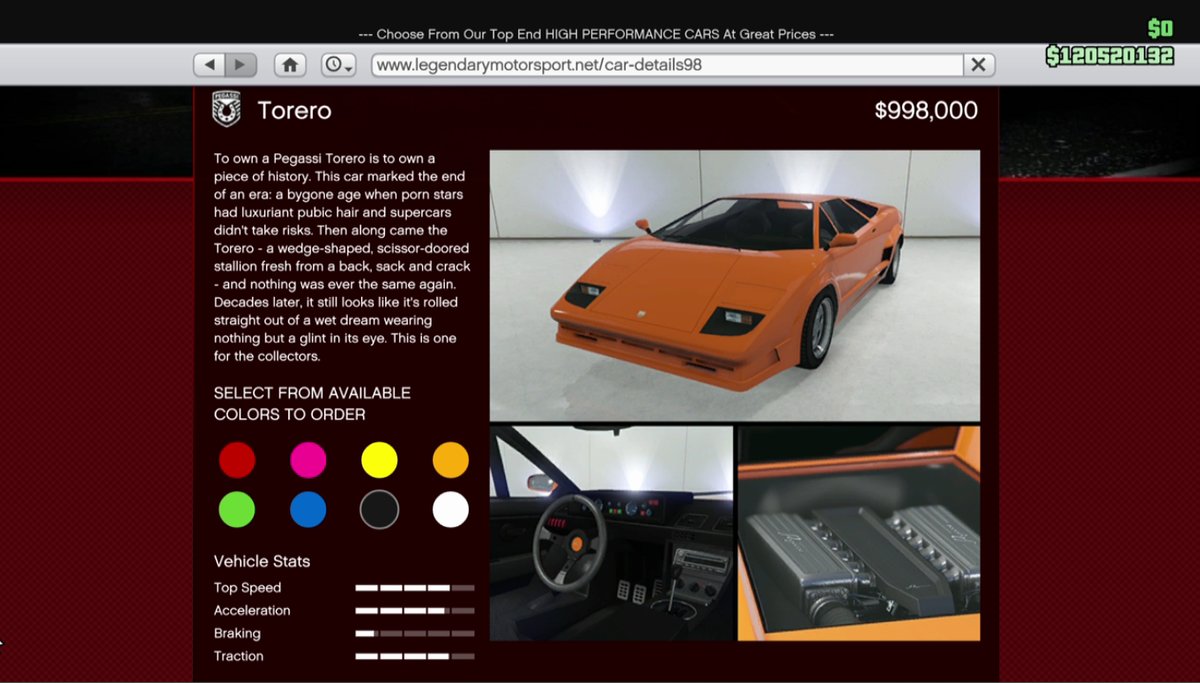Click the Acceleration stat bar
The width and height of the screenshot is (1200, 683).
415,611
